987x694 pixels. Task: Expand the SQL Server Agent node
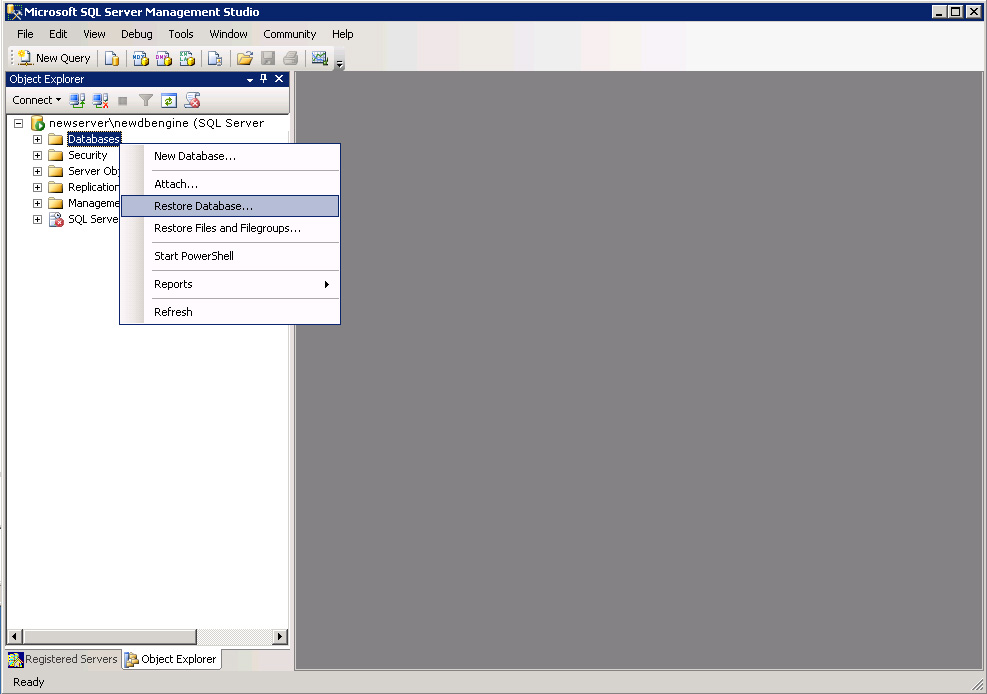[x=38, y=220]
